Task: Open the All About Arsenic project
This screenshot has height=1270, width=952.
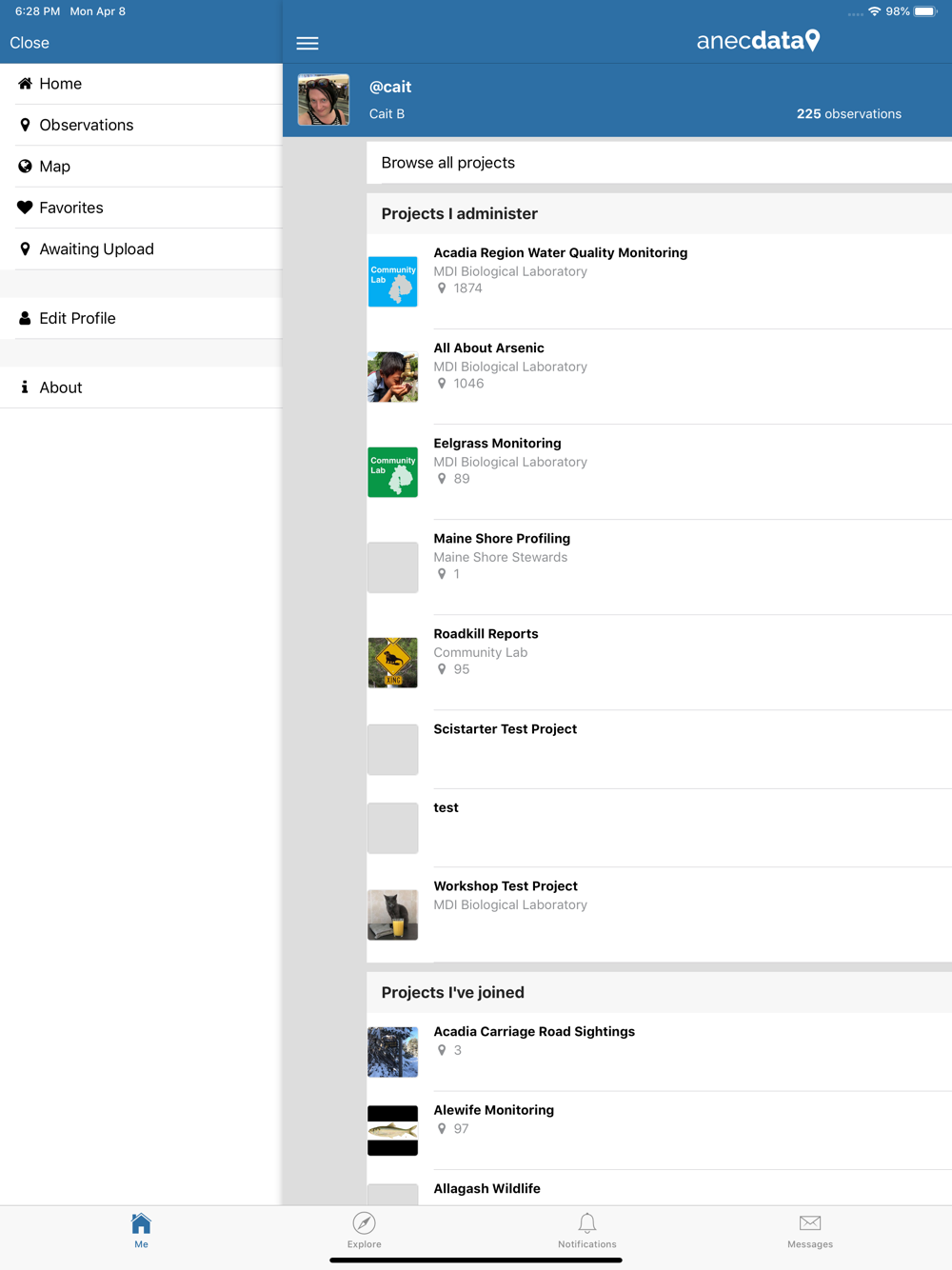Action: [659, 377]
